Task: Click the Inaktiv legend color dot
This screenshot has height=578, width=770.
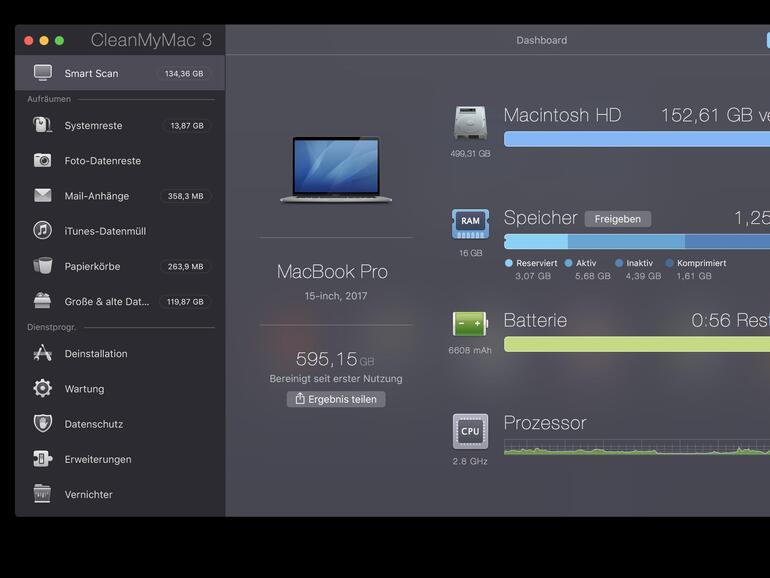Action: (619, 263)
